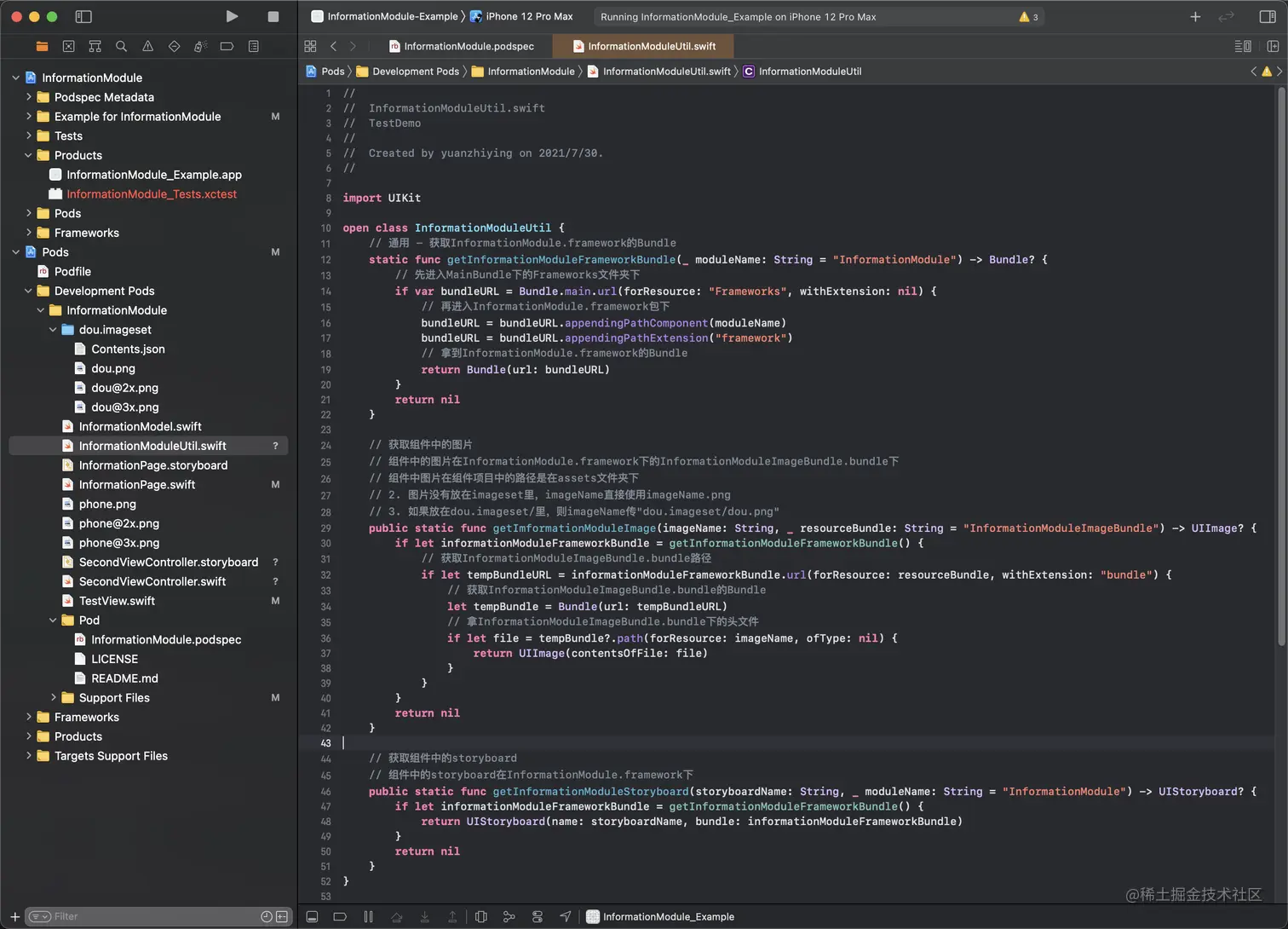The image size is (1288, 929).
Task: Collapse the Pods project
Action: click(15, 252)
